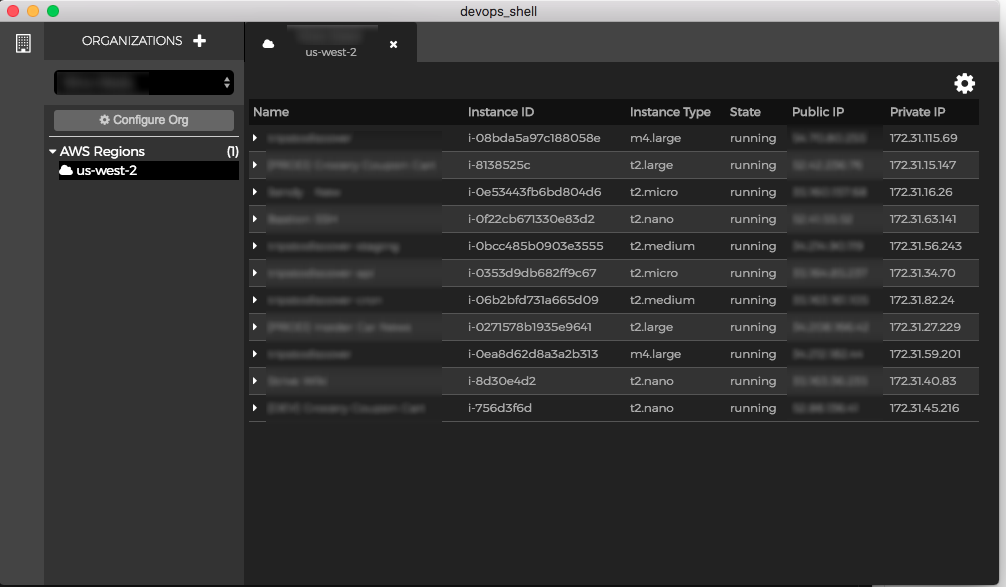
Task: Click private IP 172.31.45.216
Action: coord(924,407)
